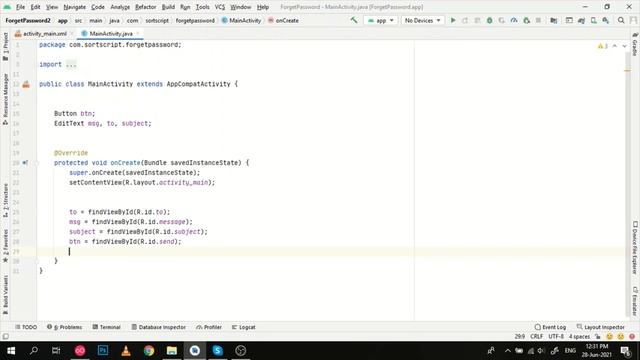Click the Attach Debugger to process icon

(x=527, y=20)
